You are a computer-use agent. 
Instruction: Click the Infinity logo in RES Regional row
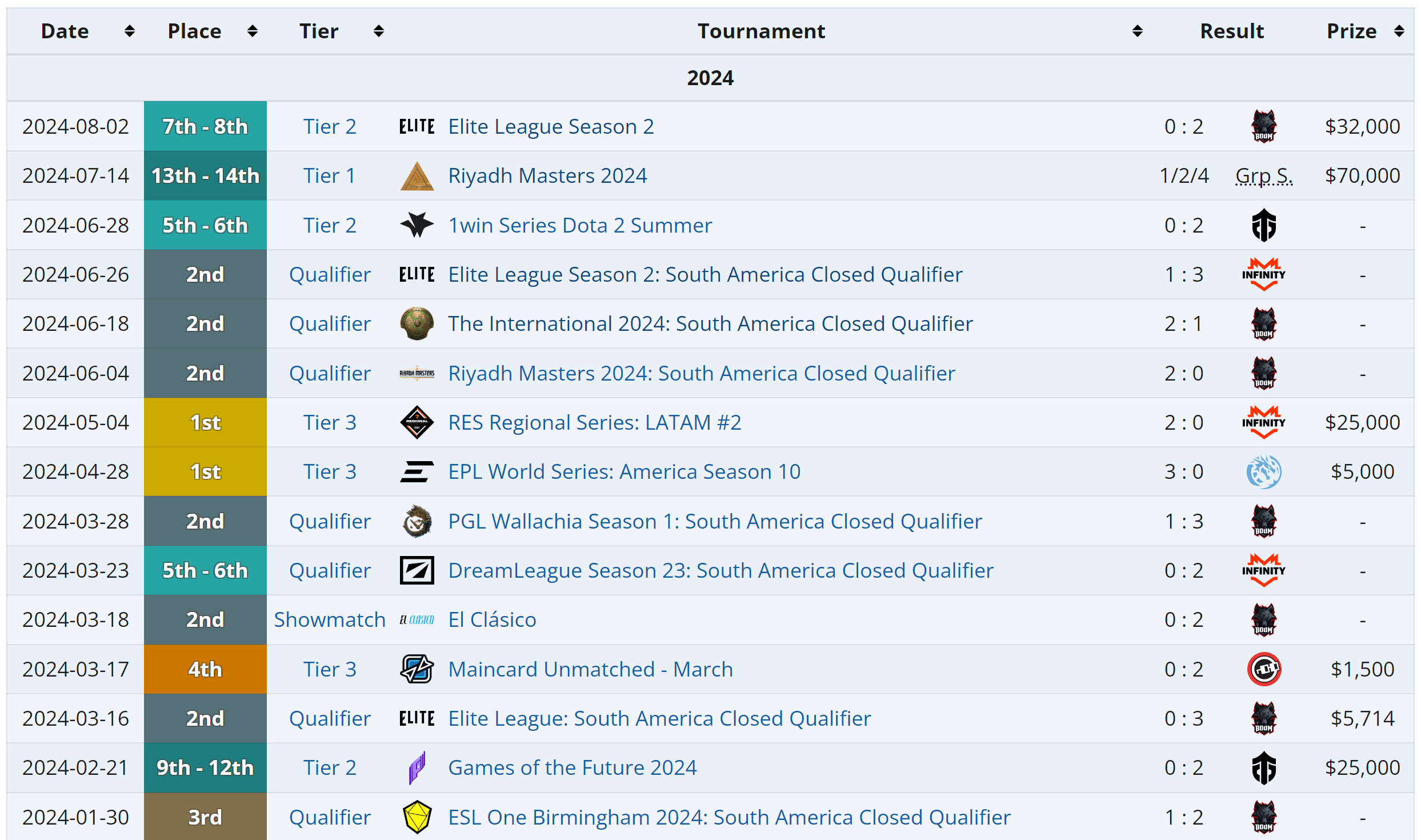click(1263, 423)
